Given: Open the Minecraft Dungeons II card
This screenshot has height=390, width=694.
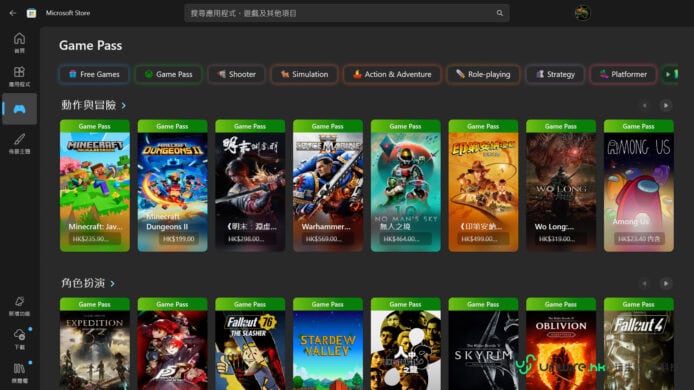Looking at the screenshot, I should tap(173, 185).
